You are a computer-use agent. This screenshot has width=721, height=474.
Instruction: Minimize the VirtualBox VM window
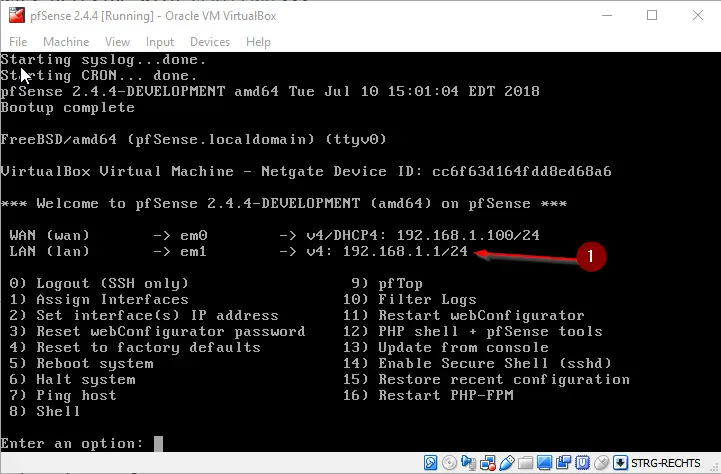pyautogui.click(x=607, y=15)
